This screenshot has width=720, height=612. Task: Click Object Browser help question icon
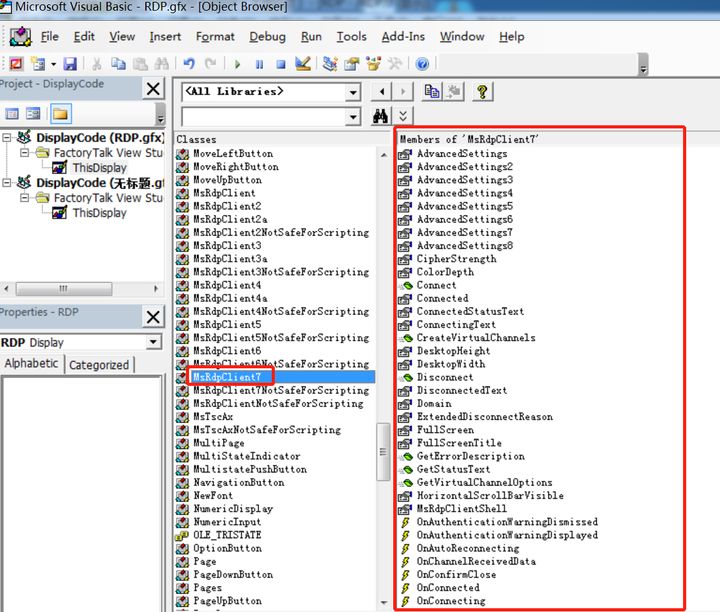pos(482,92)
